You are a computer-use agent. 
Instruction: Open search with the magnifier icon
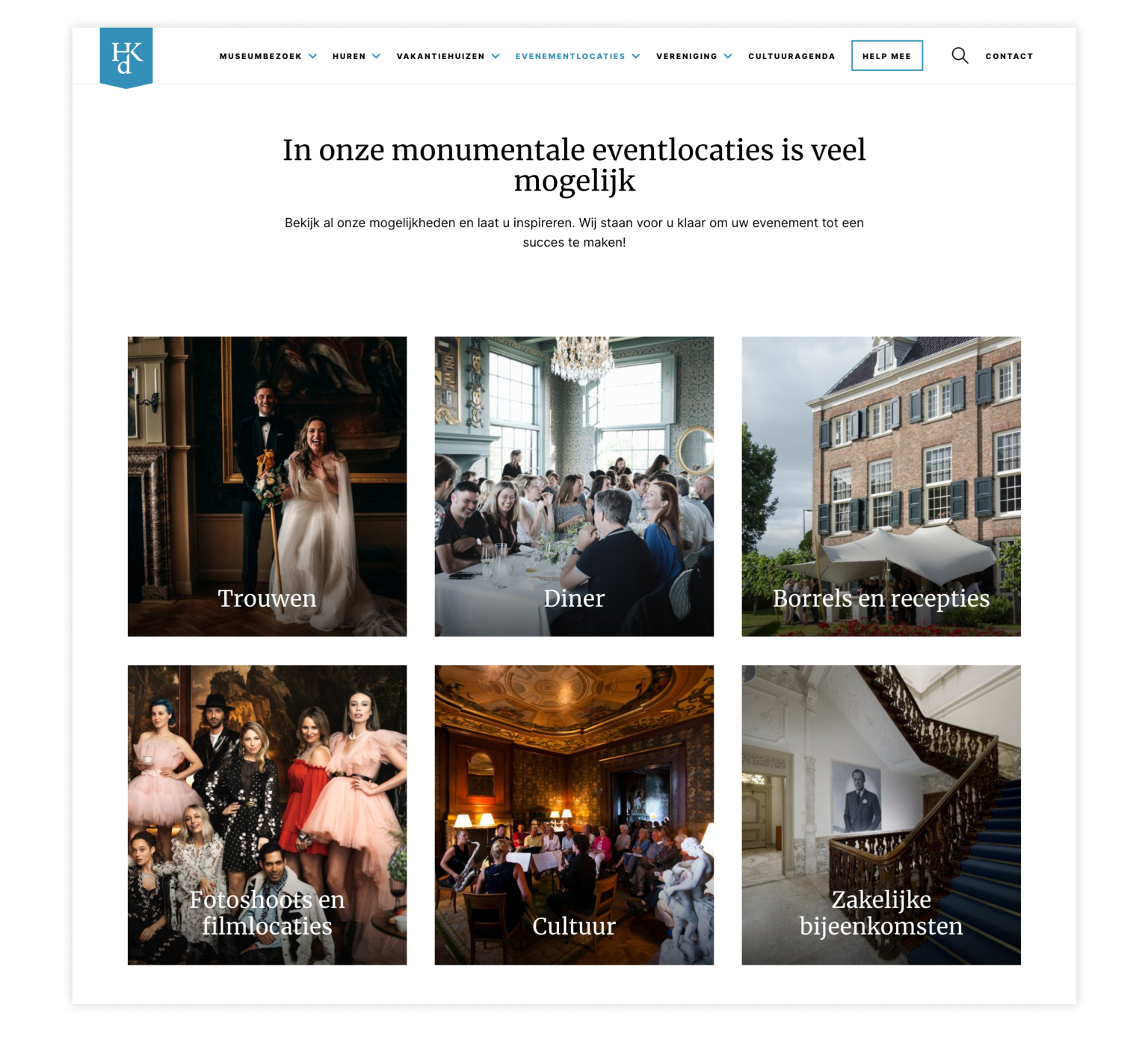(960, 56)
